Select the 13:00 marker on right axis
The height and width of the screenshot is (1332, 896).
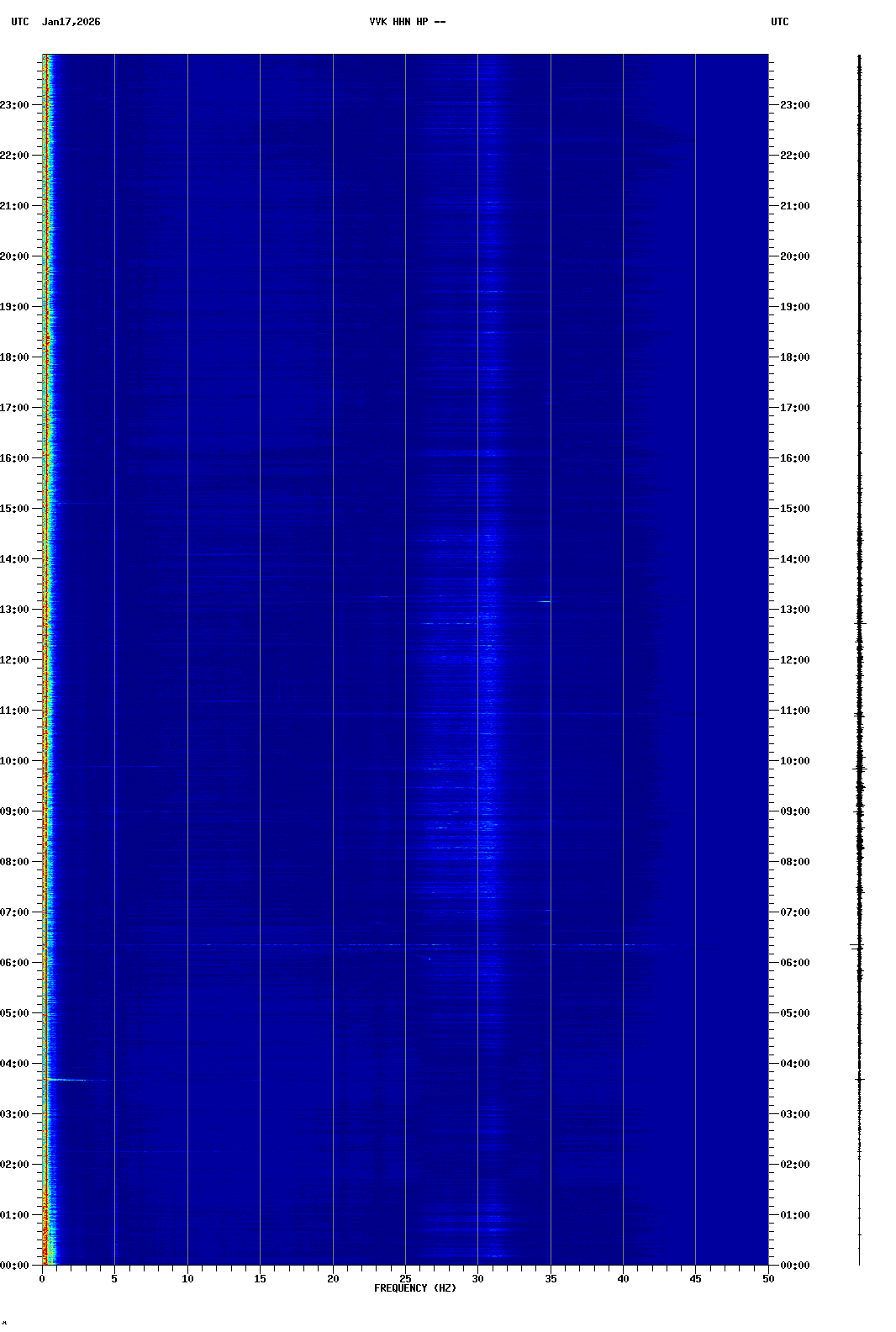pos(794,610)
